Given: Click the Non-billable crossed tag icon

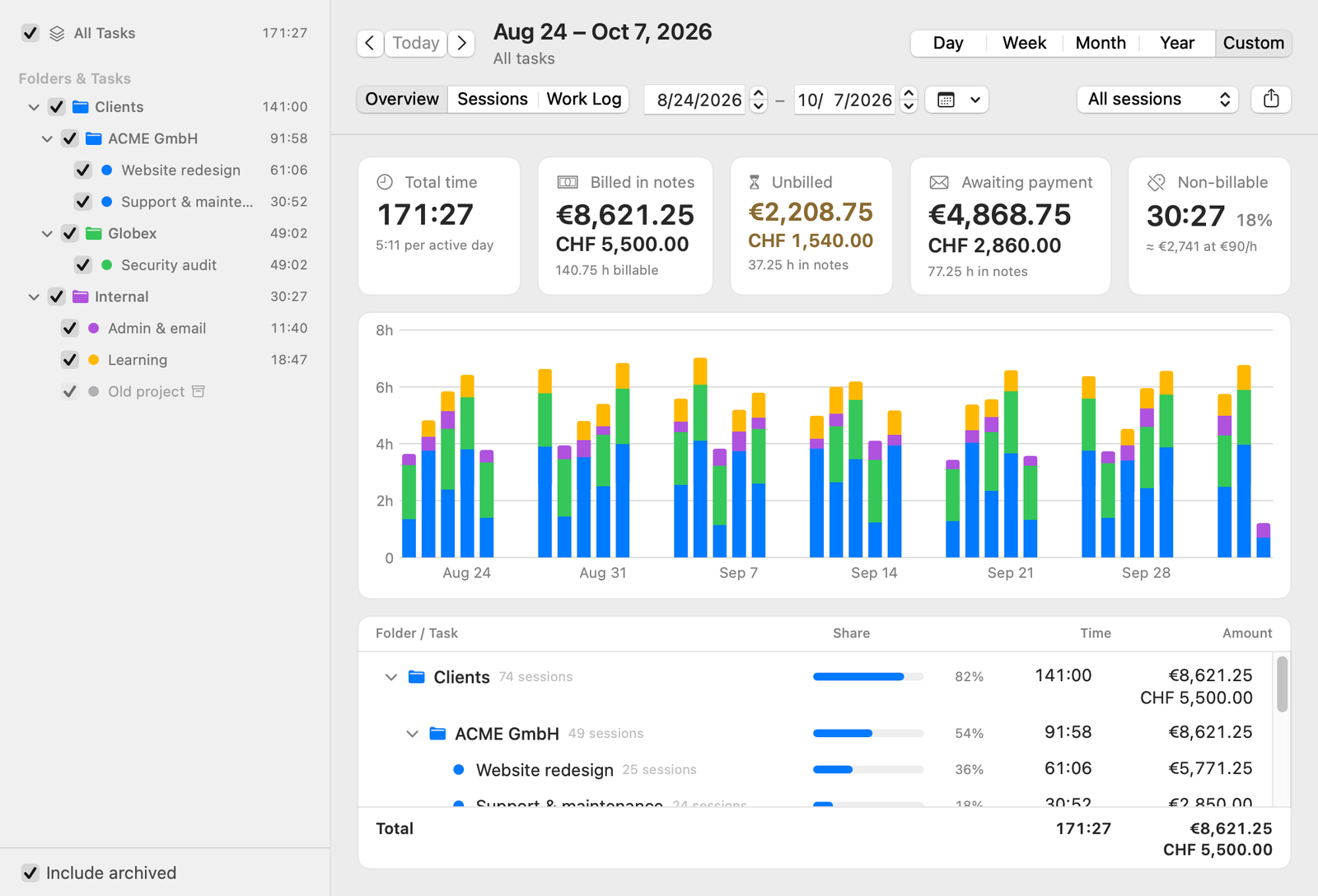Looking at the screenshot, I should pyautogui.click(x=1157, y=182).
